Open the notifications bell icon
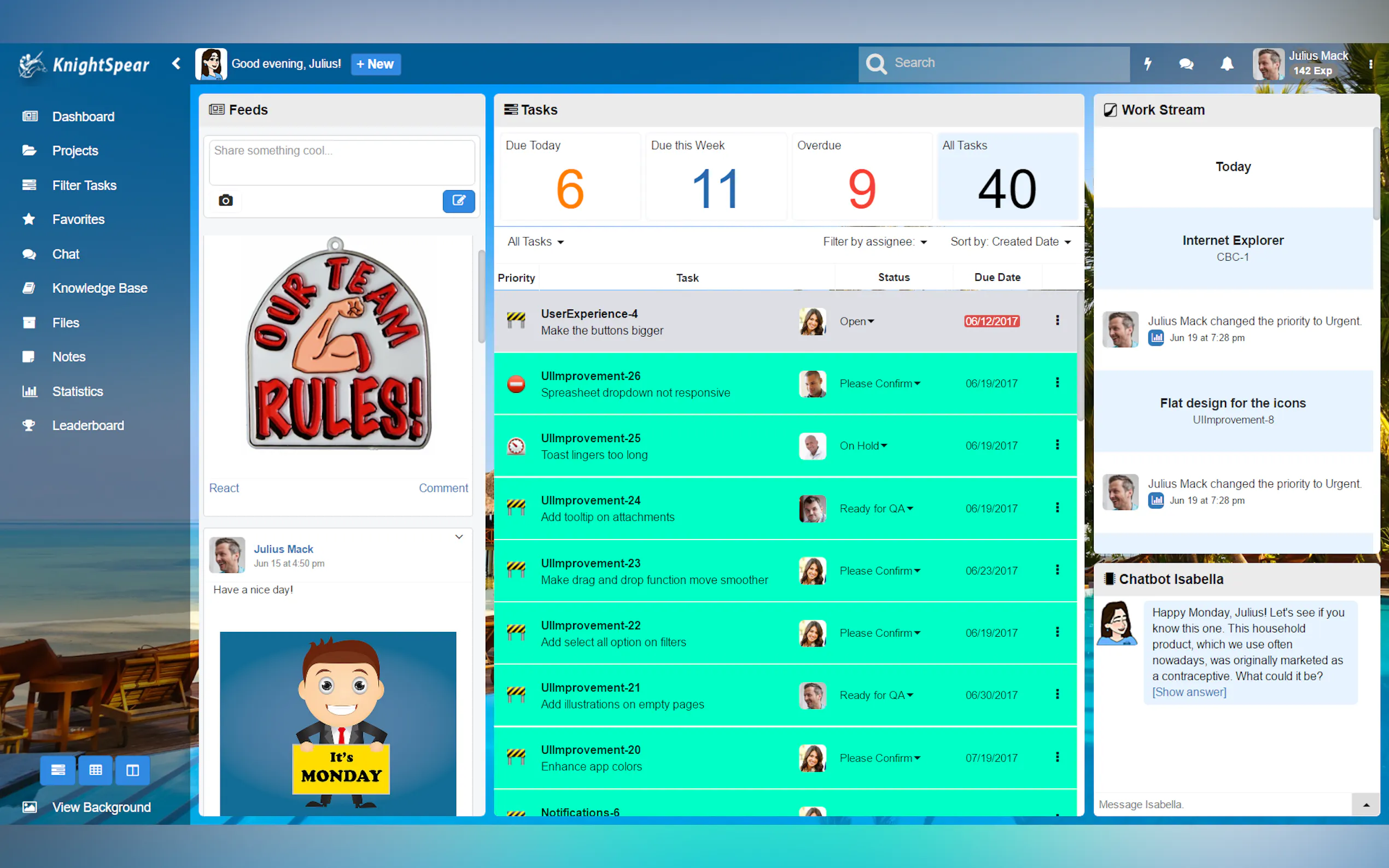The height and width of the screenshot is (868, 1389). (x=1227, y=64)
